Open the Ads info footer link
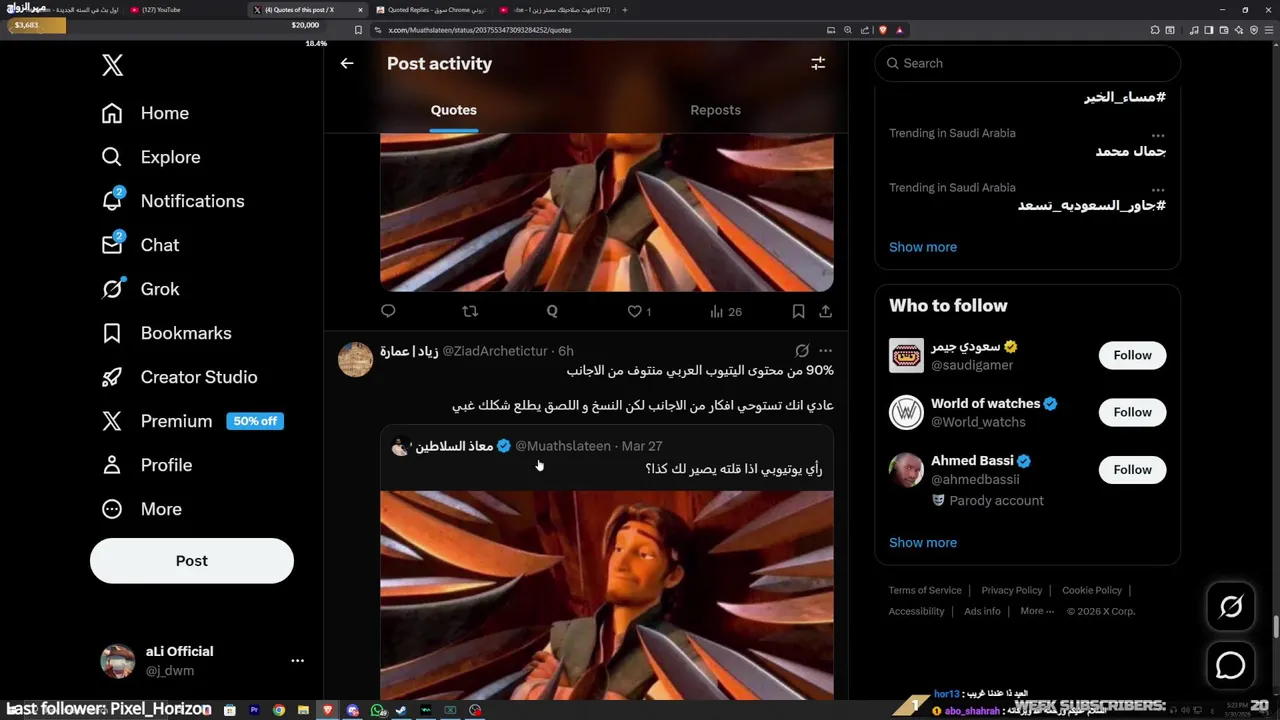The height and width of the screenshot is (720, 1280). coord(982,611)
